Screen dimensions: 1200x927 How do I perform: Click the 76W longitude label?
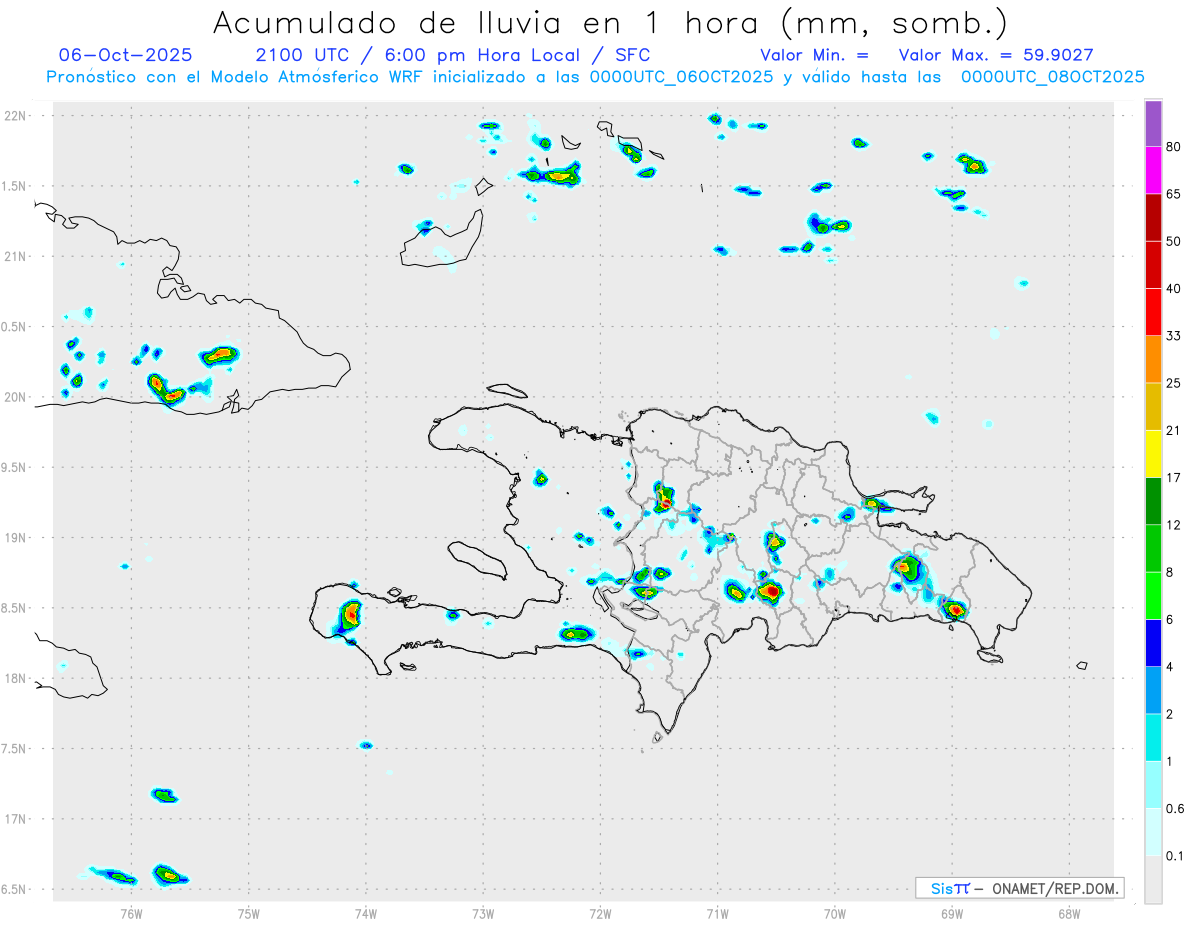pyautogui.click(x=131, y=914)
